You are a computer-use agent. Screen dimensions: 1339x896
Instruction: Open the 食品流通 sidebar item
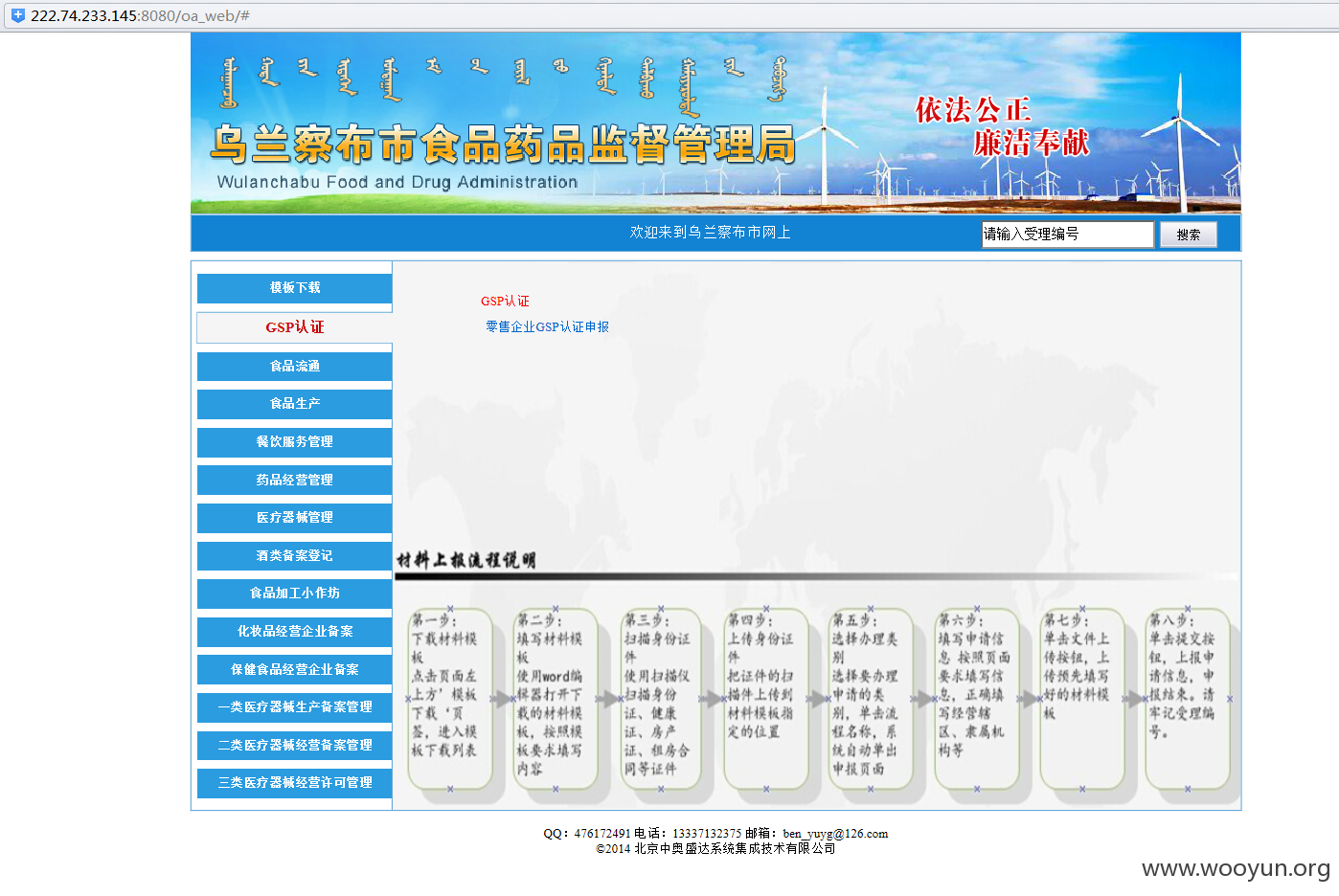point(295,367)
